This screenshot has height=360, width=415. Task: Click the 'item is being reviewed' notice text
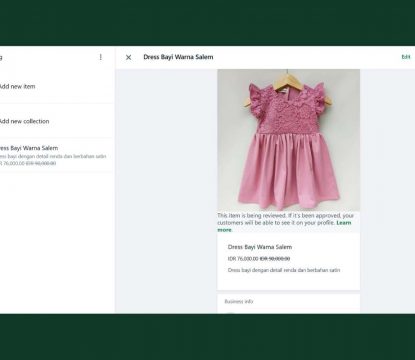pyautogui.click(x=285, y=222)
